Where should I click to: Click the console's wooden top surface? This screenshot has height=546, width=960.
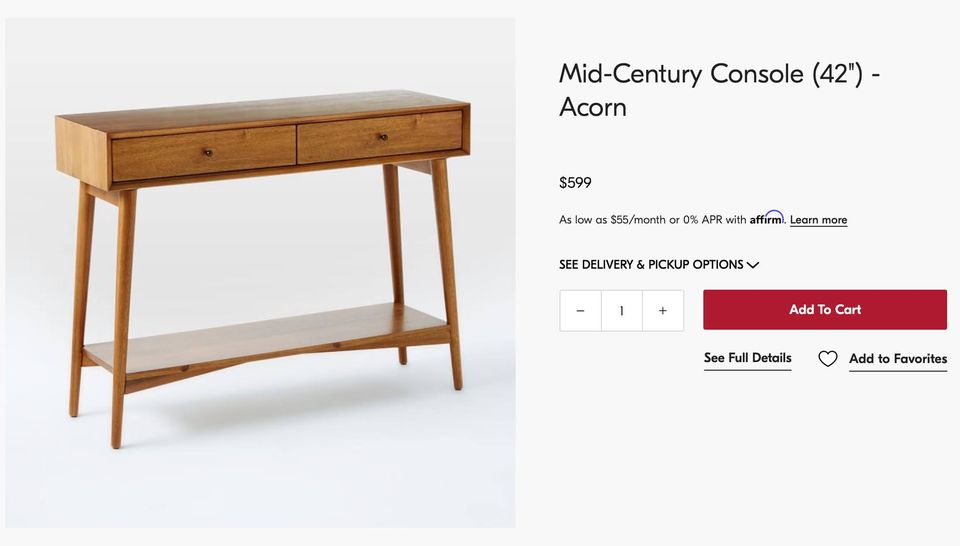[260, 110]
